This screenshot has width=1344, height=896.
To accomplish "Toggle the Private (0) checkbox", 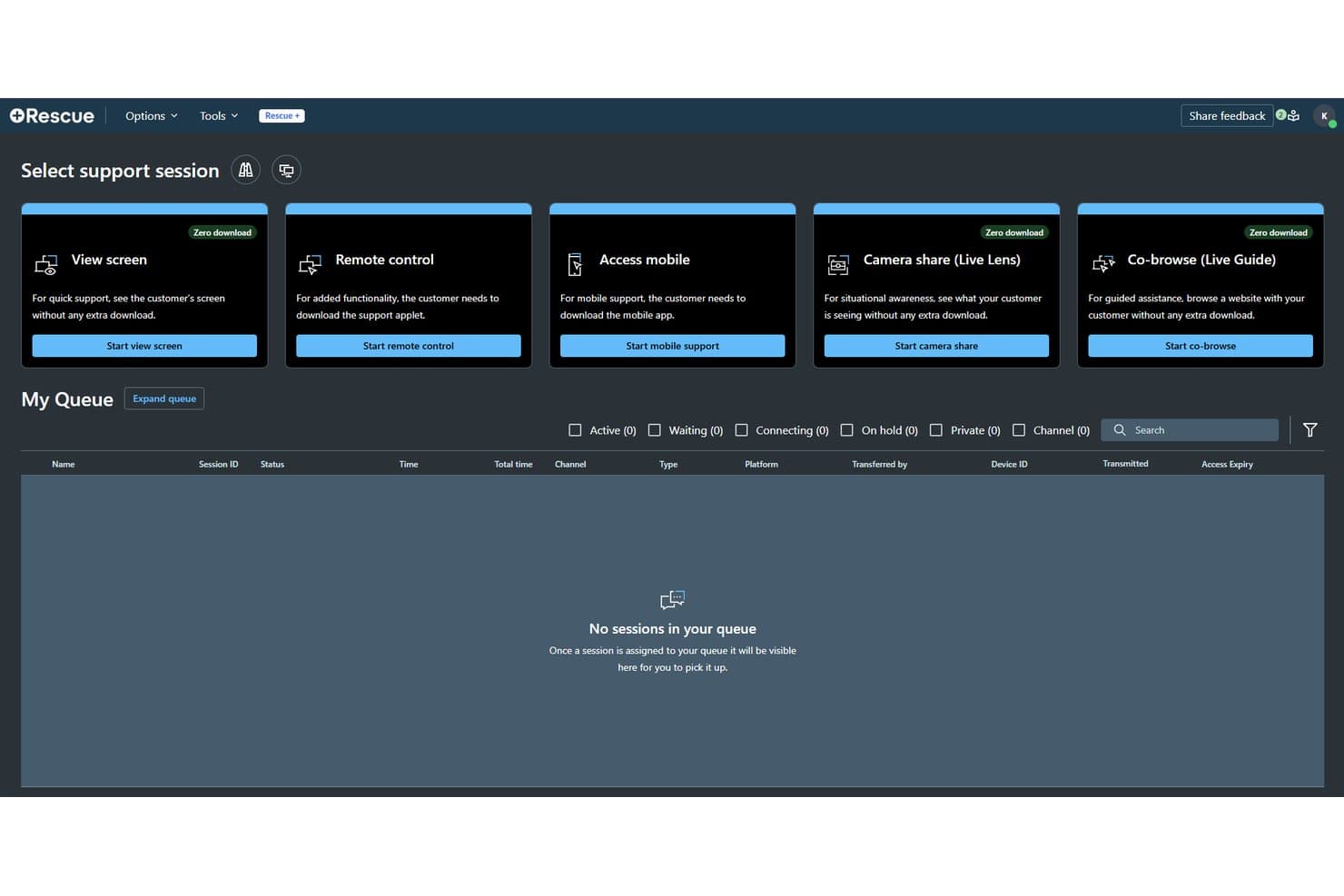I will point(935,430).
